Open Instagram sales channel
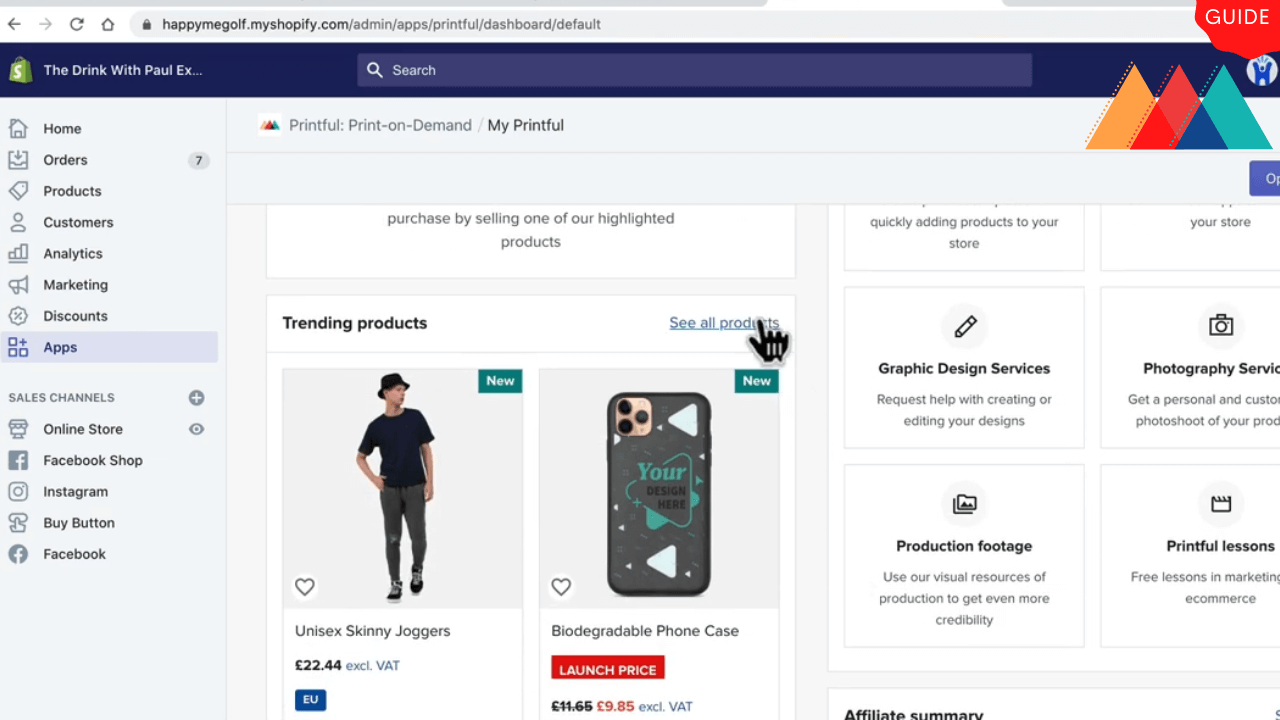The height and width of the screenshot is (720, 1280). point(75,492)
